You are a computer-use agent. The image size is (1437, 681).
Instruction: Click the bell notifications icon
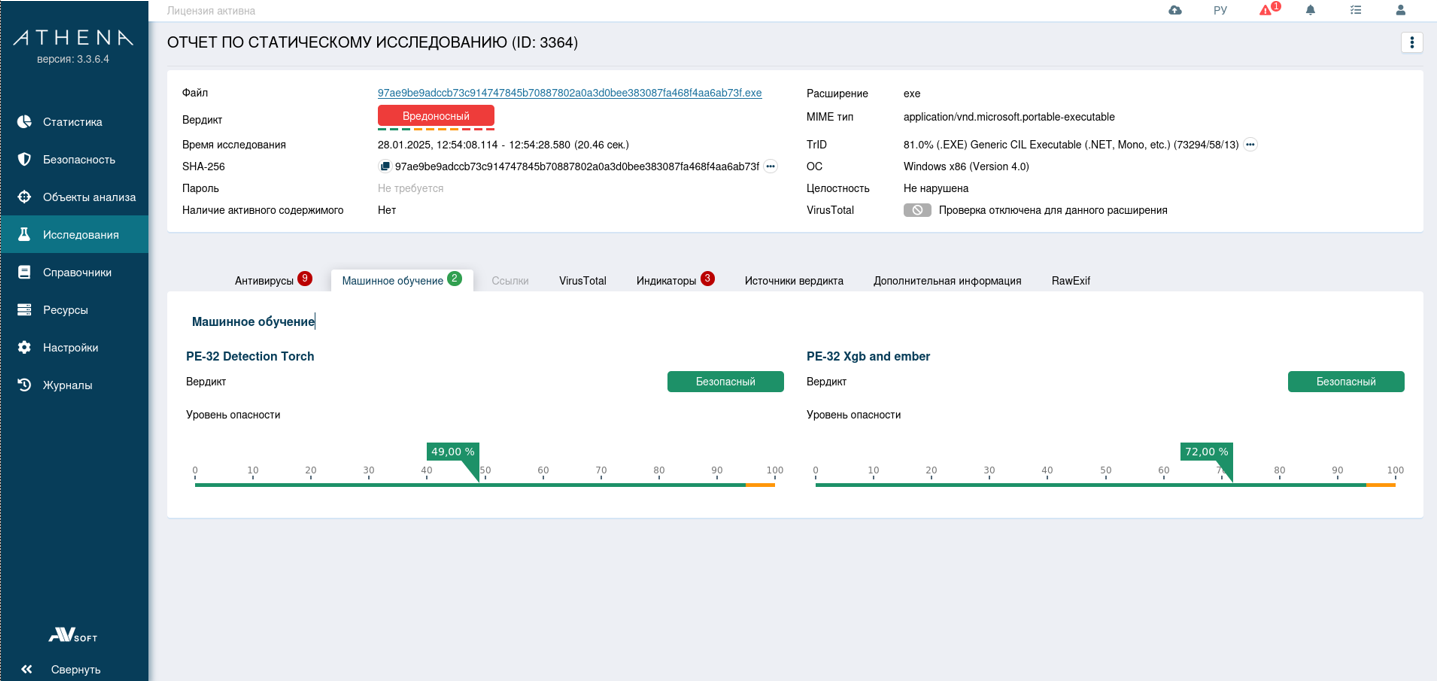1310,10
